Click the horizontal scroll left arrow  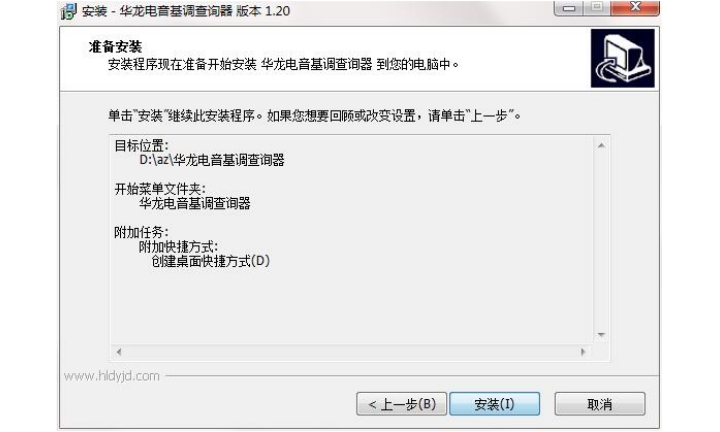[x=119, y=352]
